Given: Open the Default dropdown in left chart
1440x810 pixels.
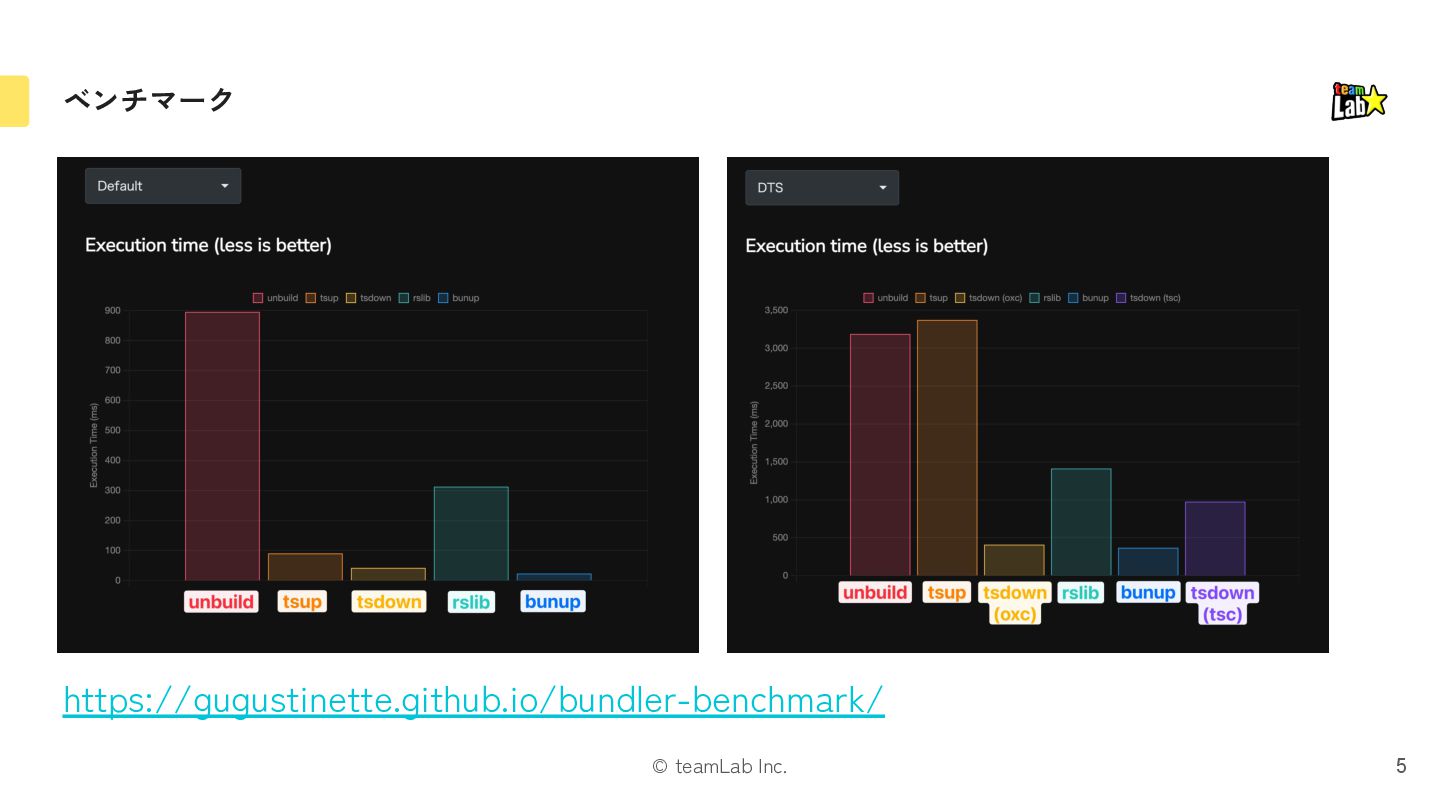Looking at the screenshot, I should [x=163, y=186].
